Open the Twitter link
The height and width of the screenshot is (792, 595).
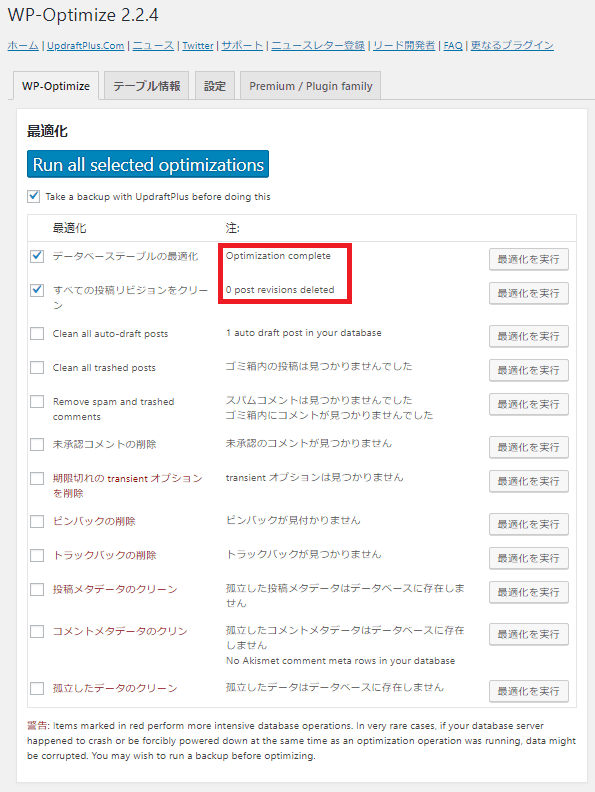[x=197, y=45]
